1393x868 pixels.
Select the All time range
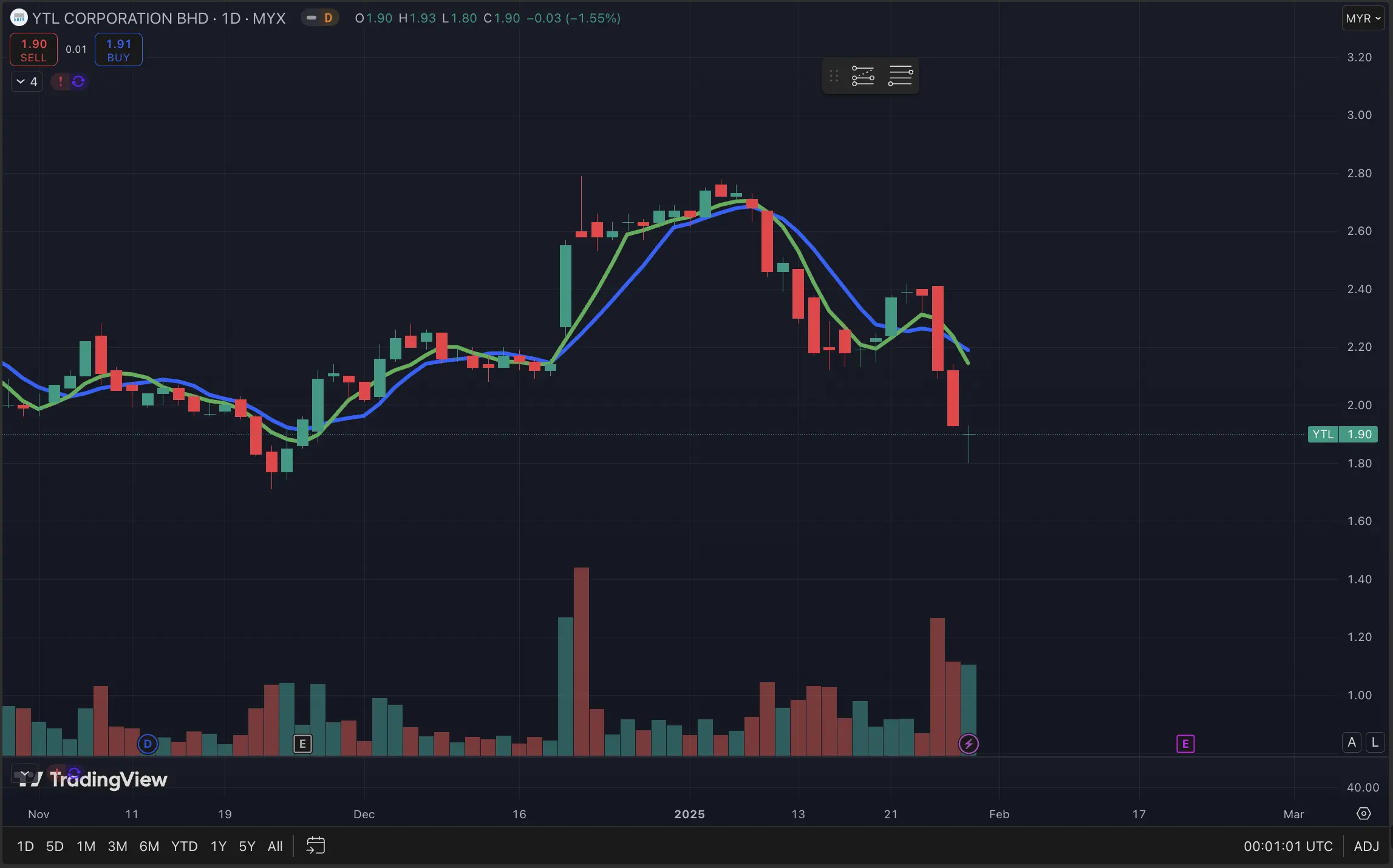(275, 846)
